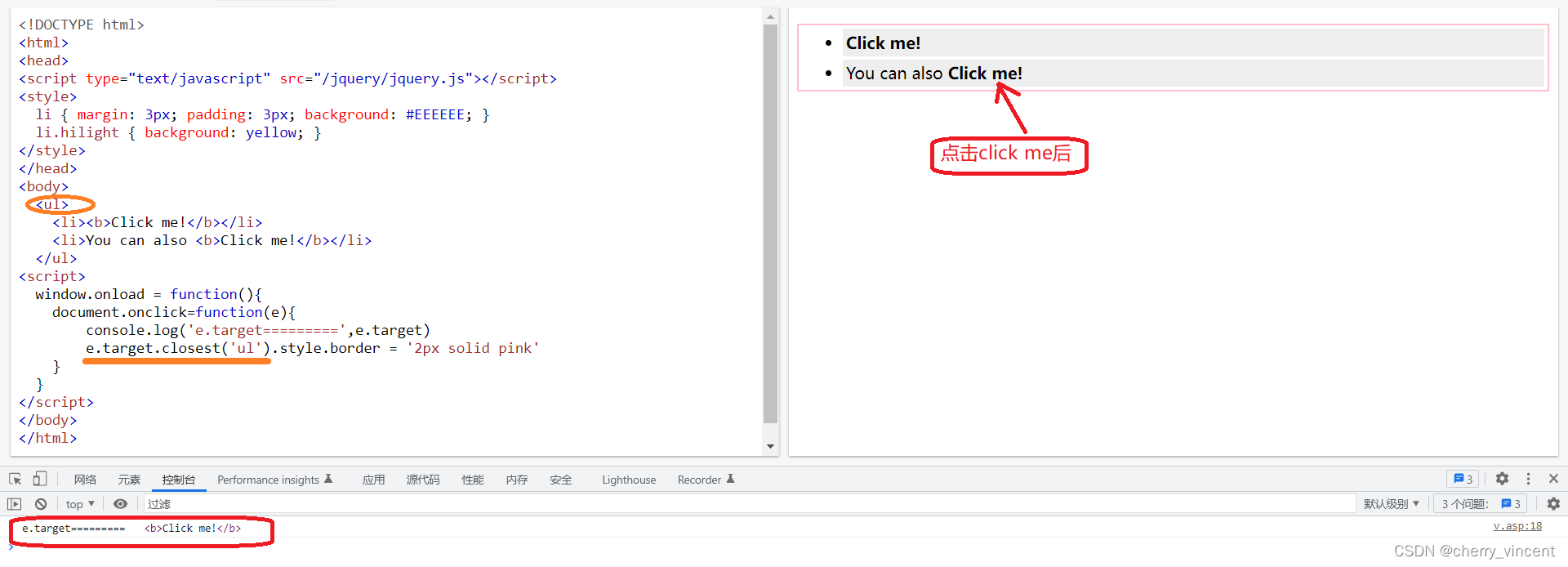Click the '<!DOCTYPE html>' line in editor
1568x567 pixels.
click(82, 25)
